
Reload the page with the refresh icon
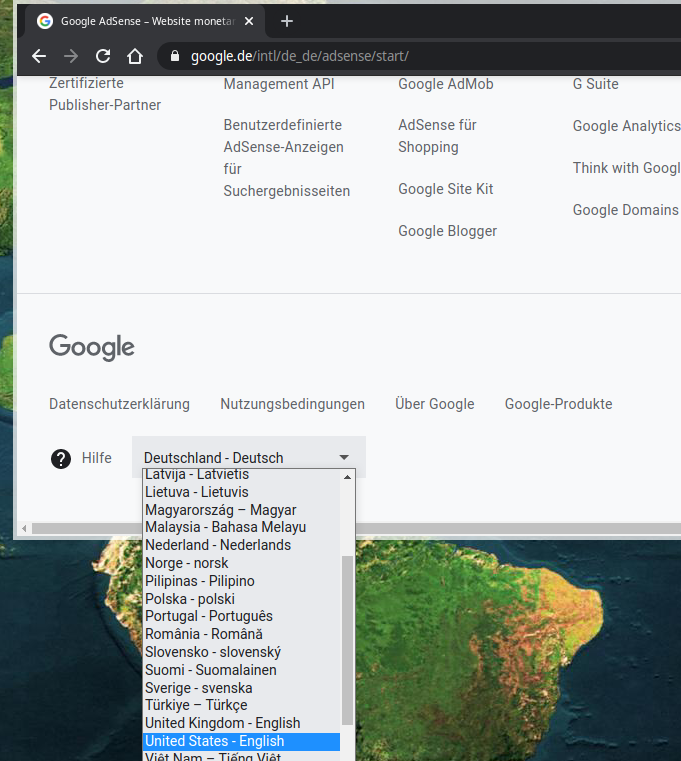[103, 56]
